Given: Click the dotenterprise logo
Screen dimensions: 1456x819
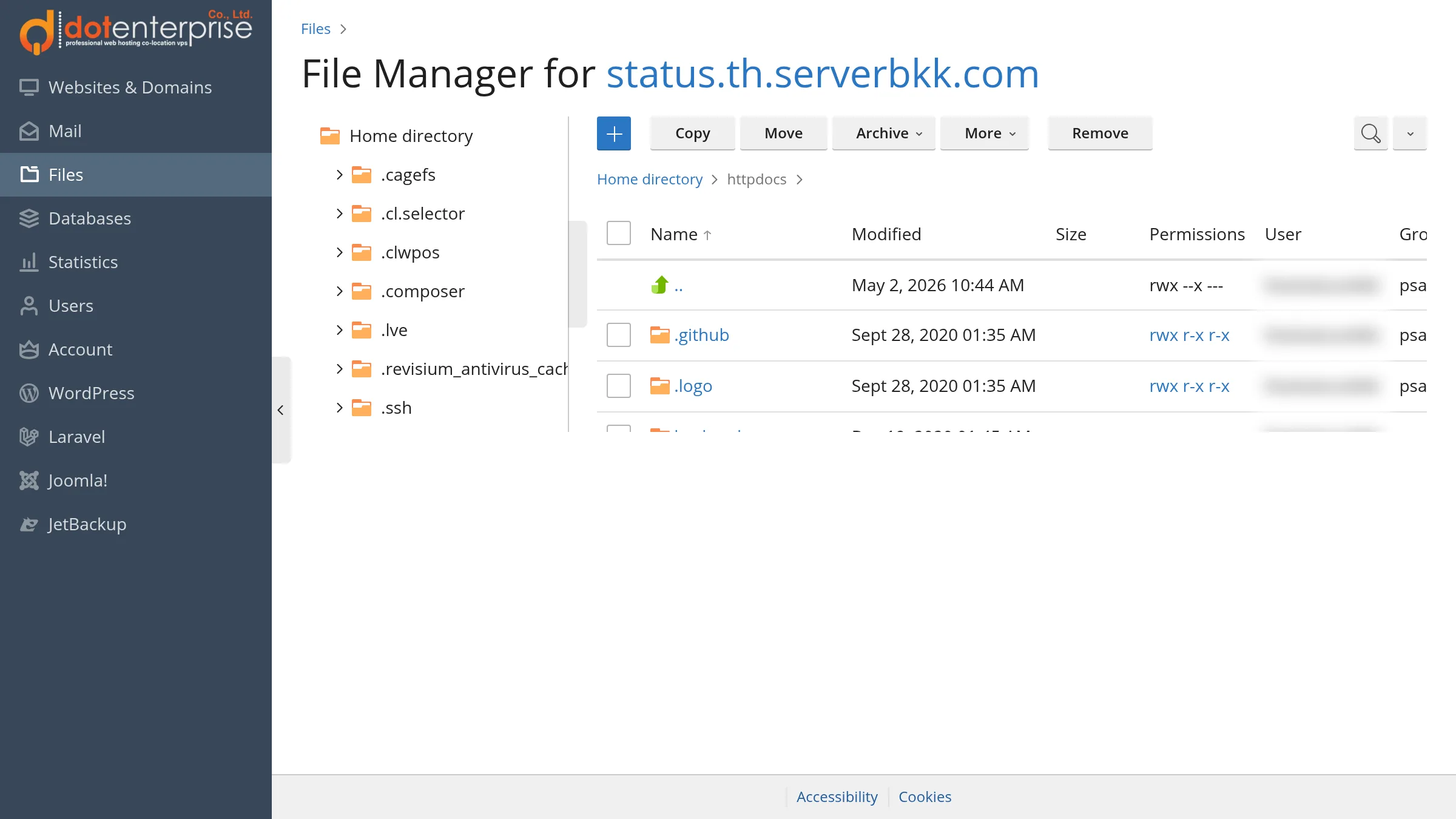Looking at the screenshot, I should click(x=136, y=32).
